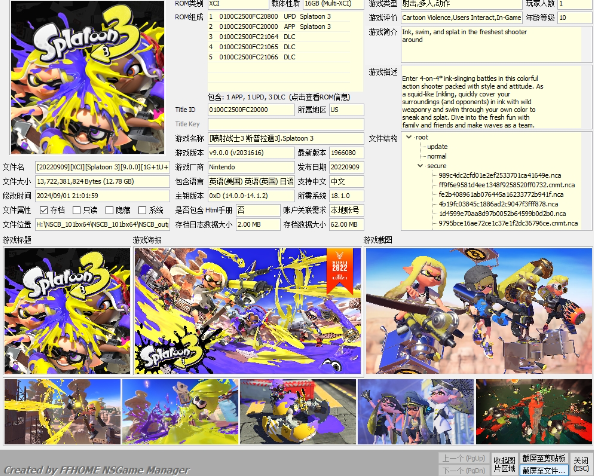Image resolution: width=594 pixels, height=476 pixels.
Task: Check the 隐藏 (hidden) attribute checkbox
Action: pos(109,210)
